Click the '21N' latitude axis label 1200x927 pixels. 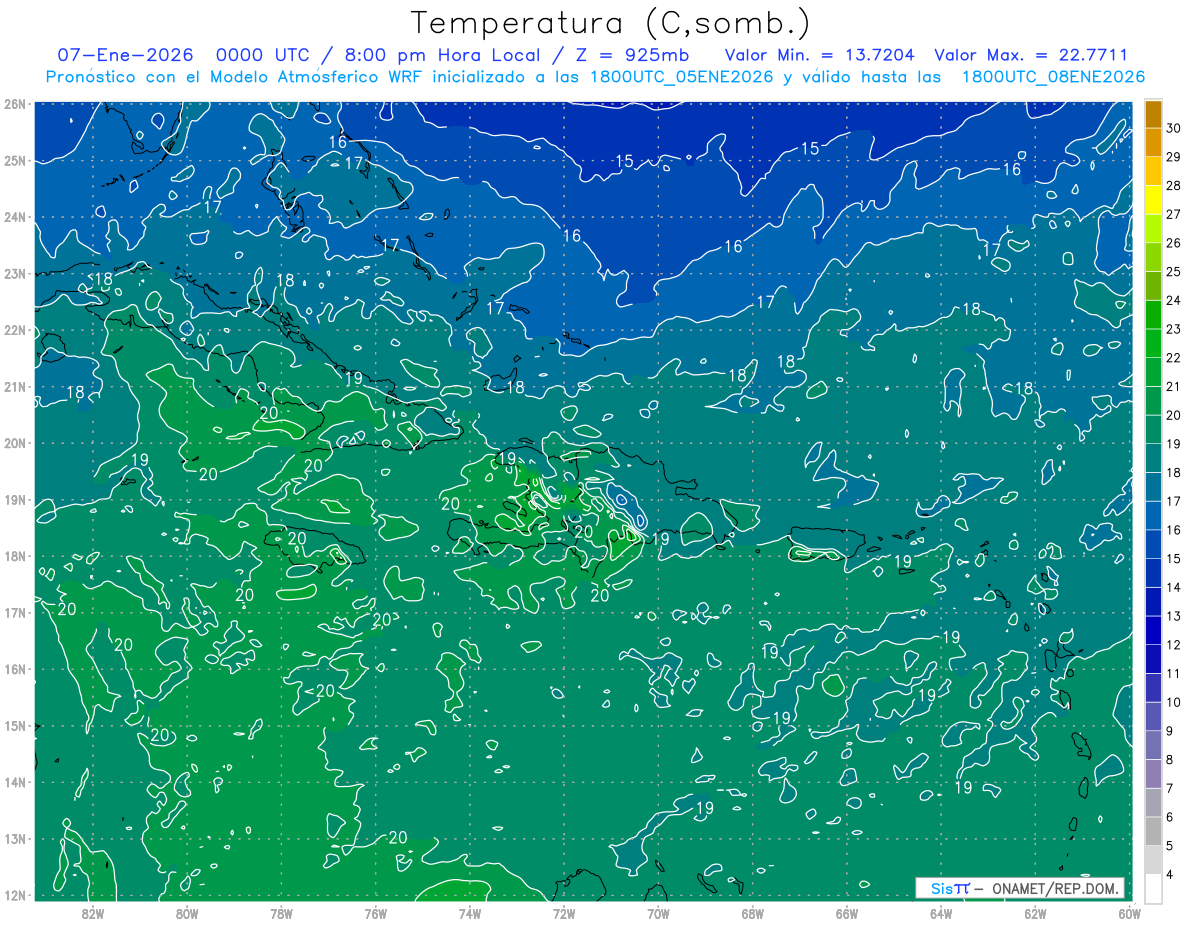click(14, 386)
